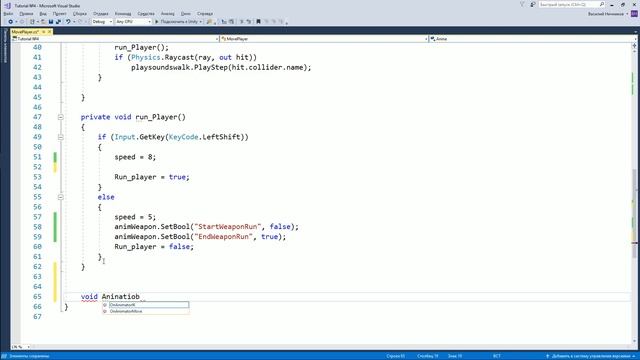Click the "StartWeaponRun" string literal

click(x=228, y=227)
